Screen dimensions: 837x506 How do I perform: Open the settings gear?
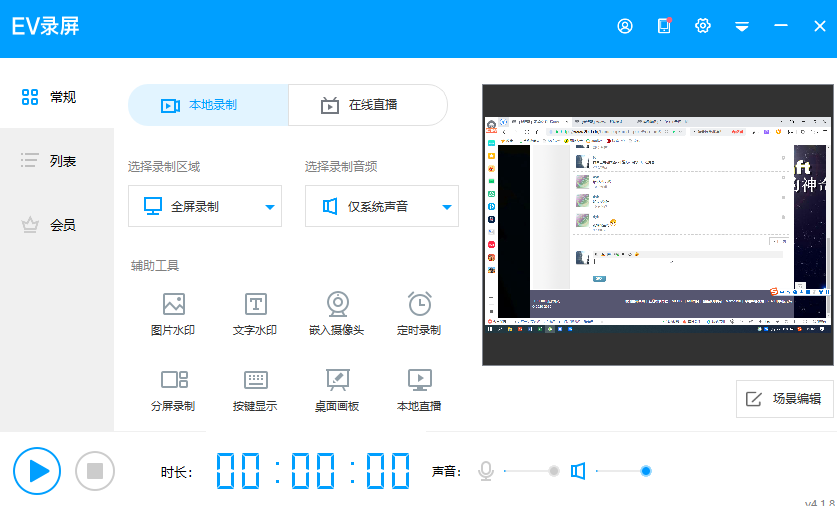point(702,26)
